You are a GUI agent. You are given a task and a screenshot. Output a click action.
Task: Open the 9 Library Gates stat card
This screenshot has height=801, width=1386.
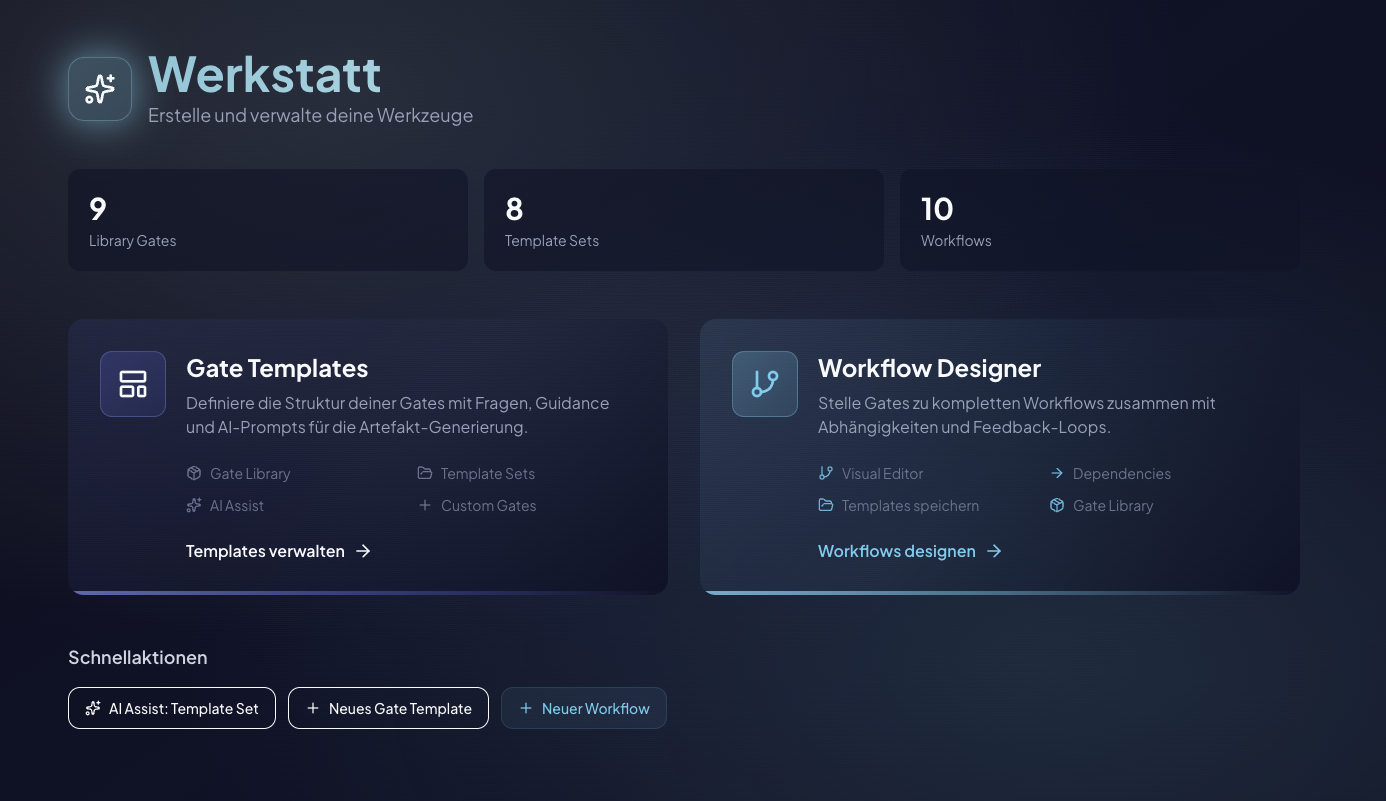point(268,220)
